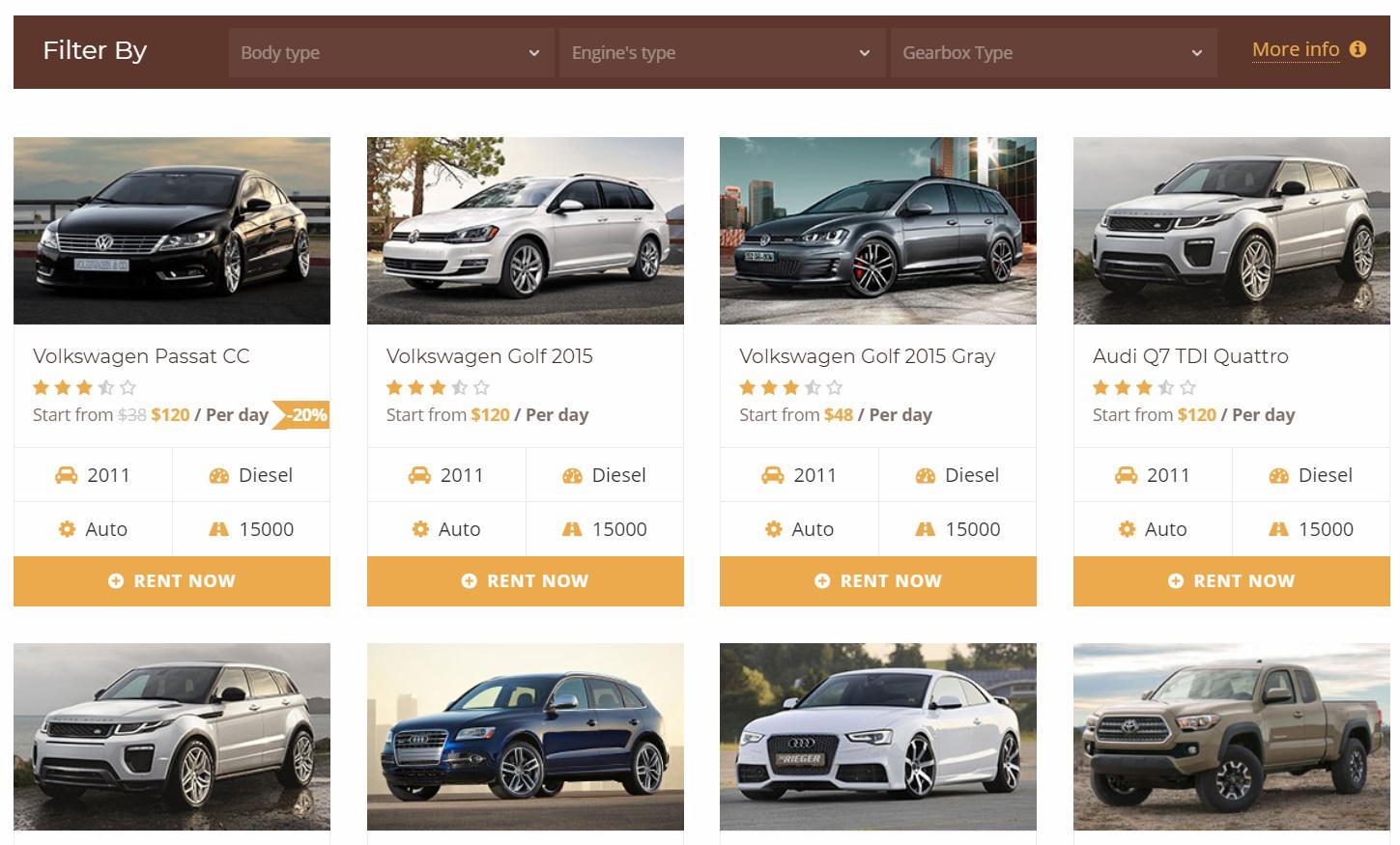The width and height of the screenshot is (1400, 845).
Task: Click the first rating star of Volkswagen Passat CC
Action: pyautogui.click(x=41, y=387)
